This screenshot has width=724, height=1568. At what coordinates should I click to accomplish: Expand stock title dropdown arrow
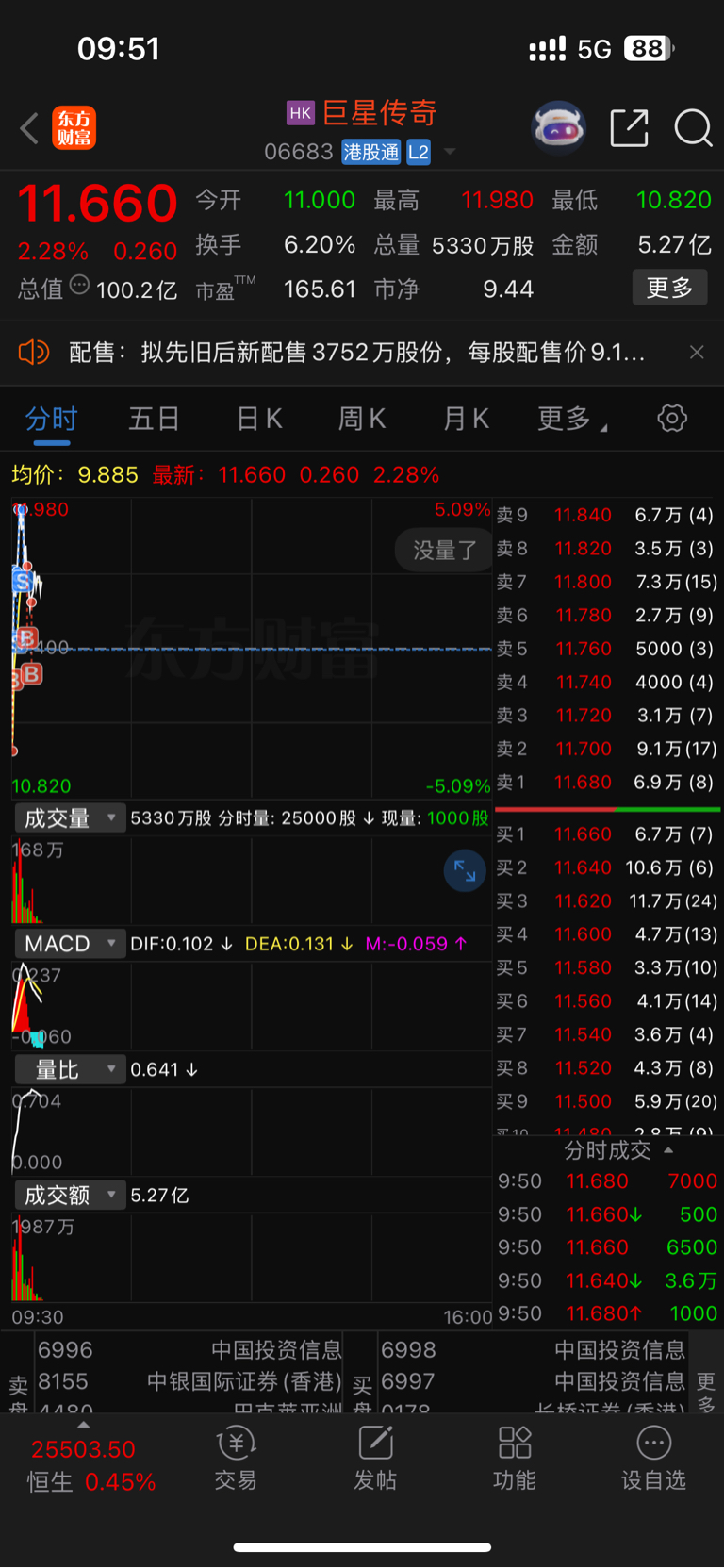[450, 152]
